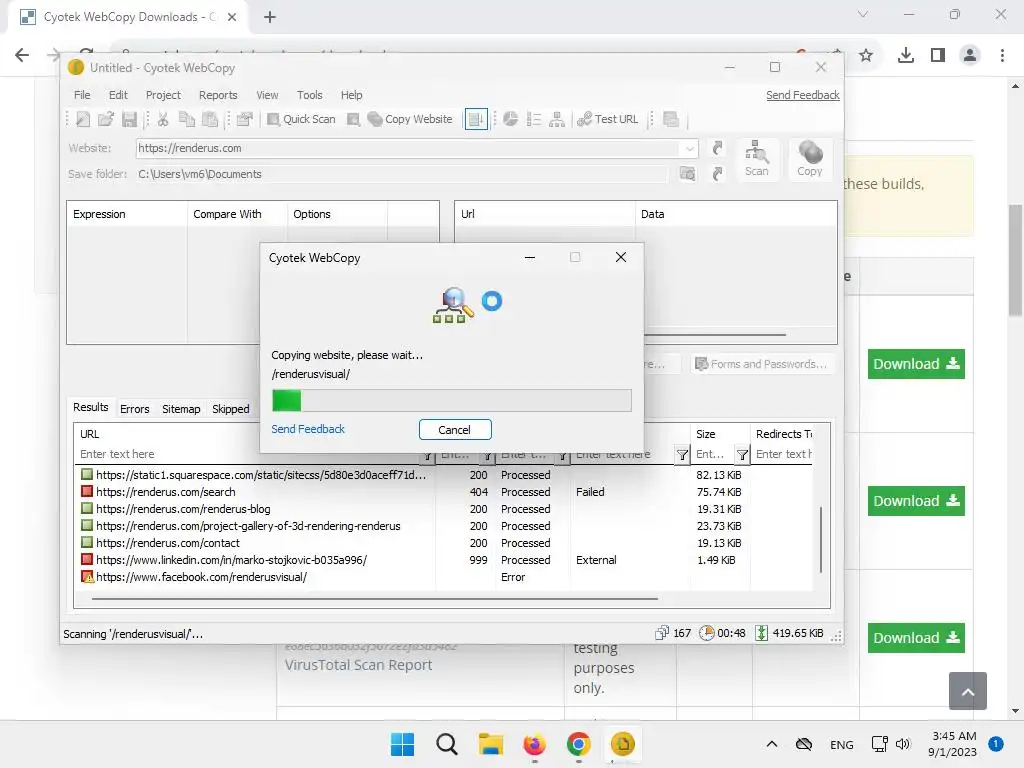
Task: Click Send Feedback link in progress dialog
Action: point(308,429)
